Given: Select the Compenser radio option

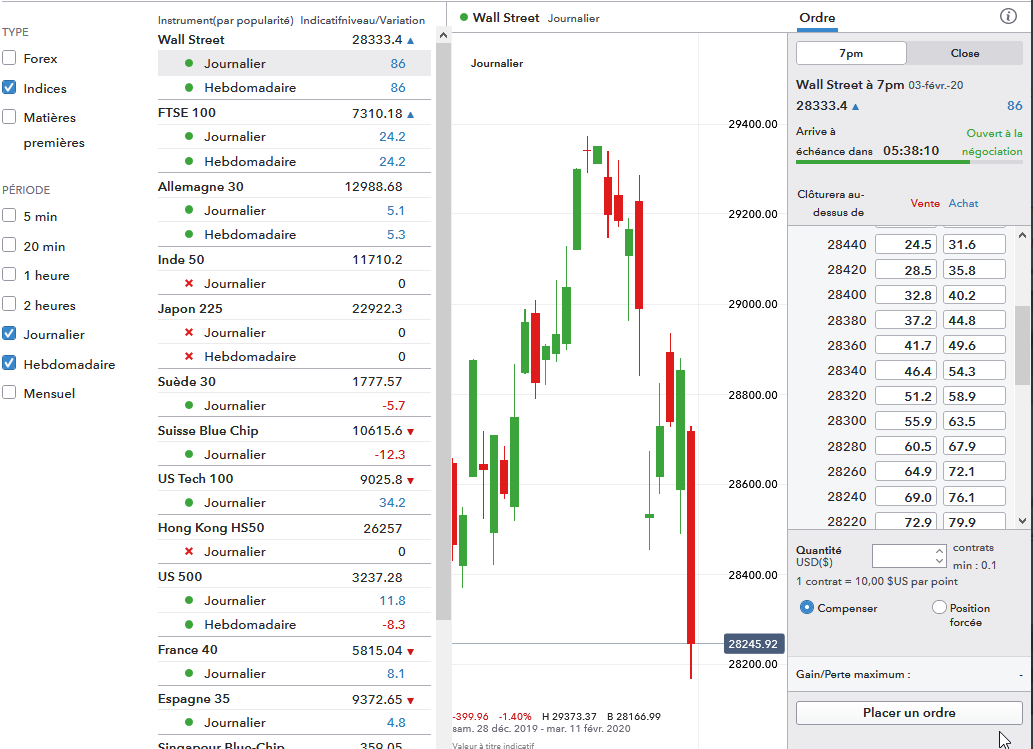Looking at the screenshot, I should [x=806, y=607].
